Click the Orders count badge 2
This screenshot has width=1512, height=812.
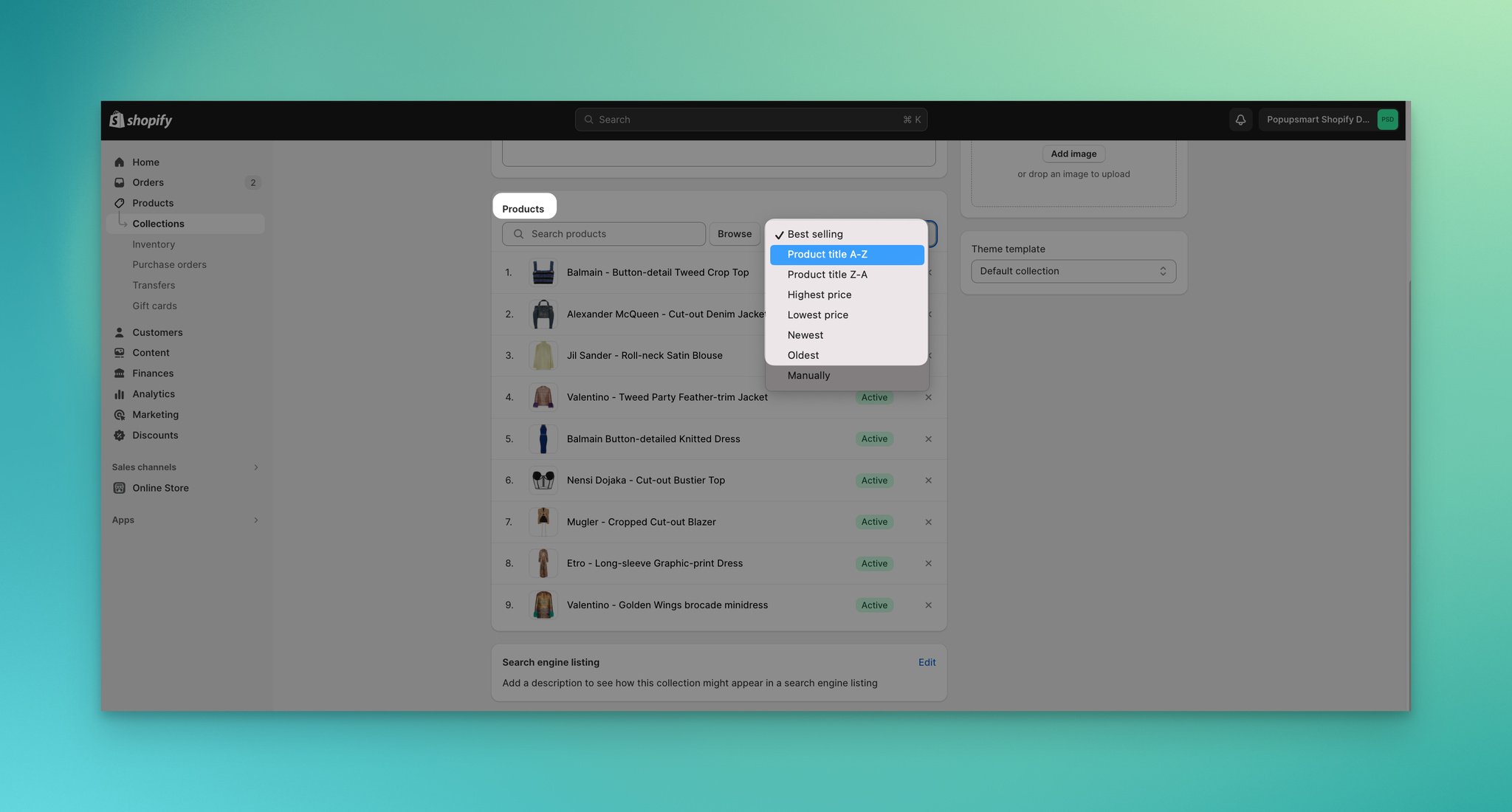pyautogui.click(x=252, y=182)
